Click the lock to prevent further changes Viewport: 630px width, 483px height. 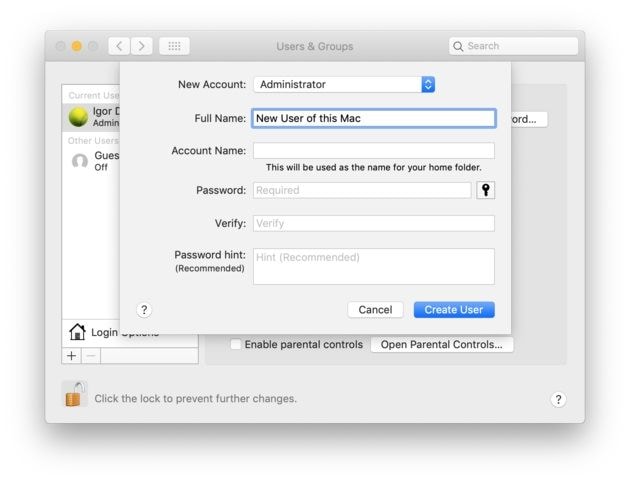(x=76, y=394)
